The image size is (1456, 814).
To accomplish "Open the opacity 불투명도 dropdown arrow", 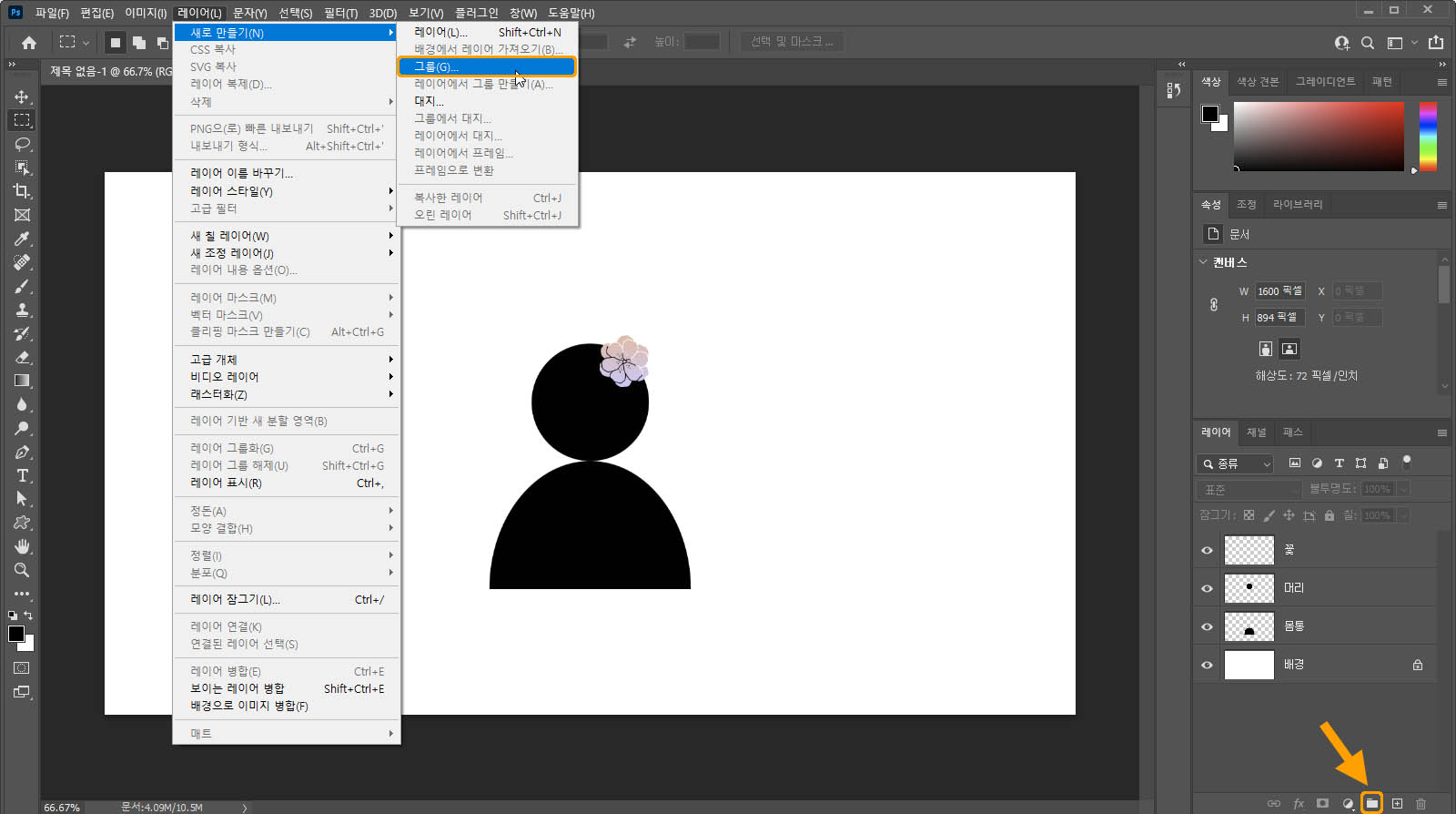I will tap(1403, 489).
